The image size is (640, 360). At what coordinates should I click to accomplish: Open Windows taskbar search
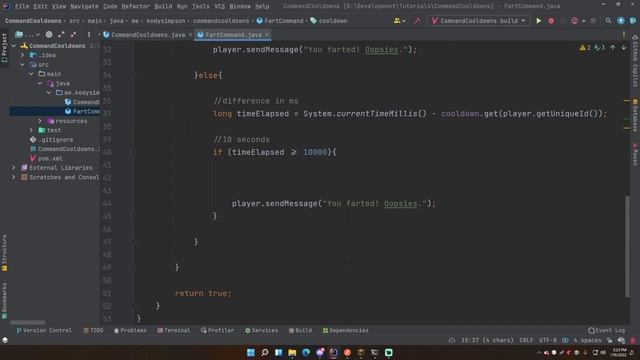(x=264, y=352)
